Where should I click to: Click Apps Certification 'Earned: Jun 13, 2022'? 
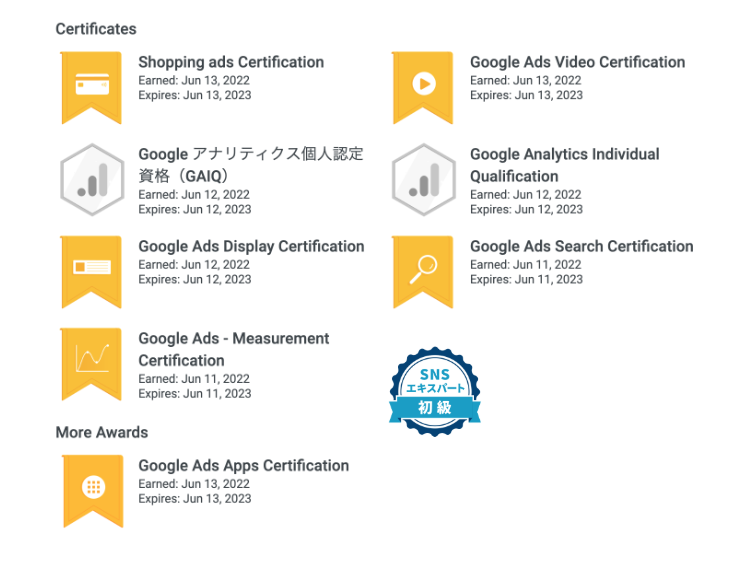coord(194,484)
